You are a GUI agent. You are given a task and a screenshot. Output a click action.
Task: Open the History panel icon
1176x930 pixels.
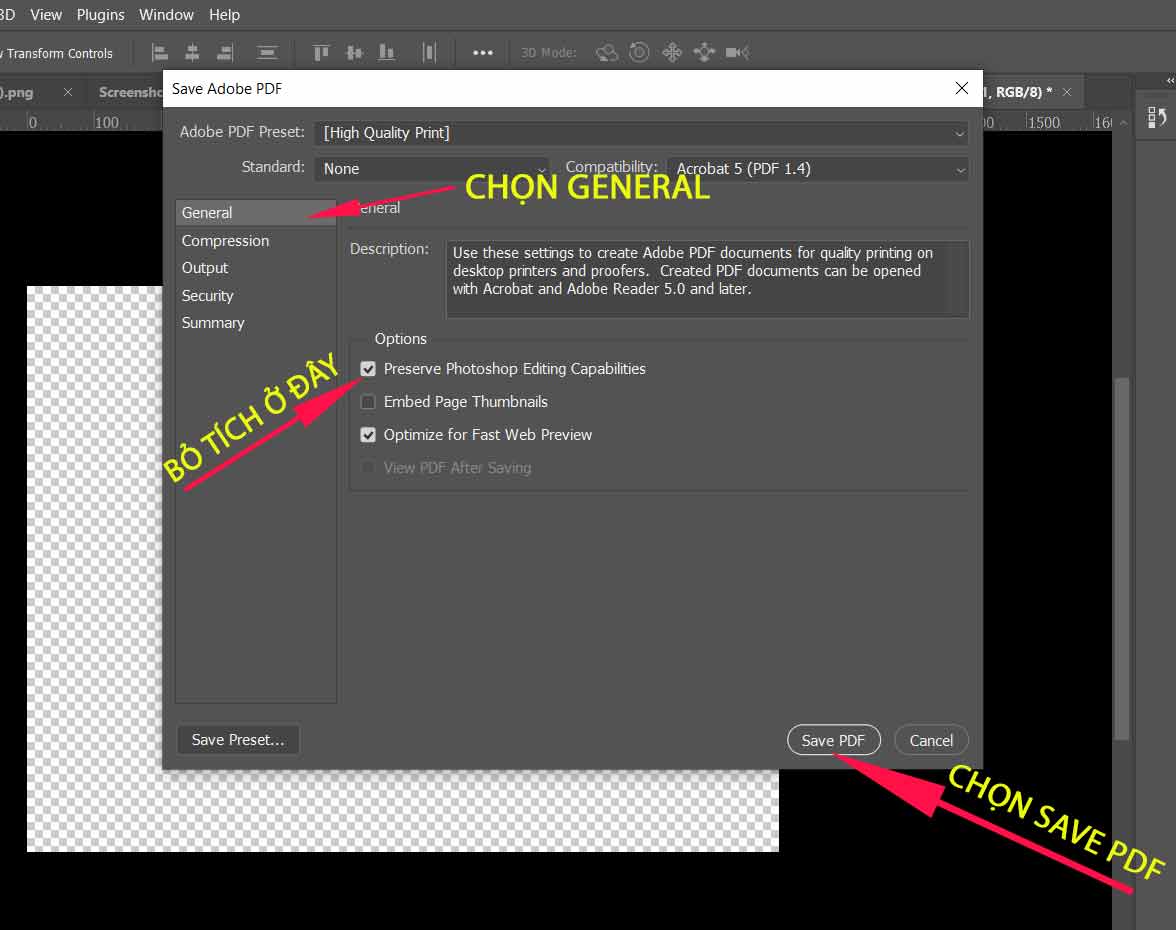tap(1156, 116)
